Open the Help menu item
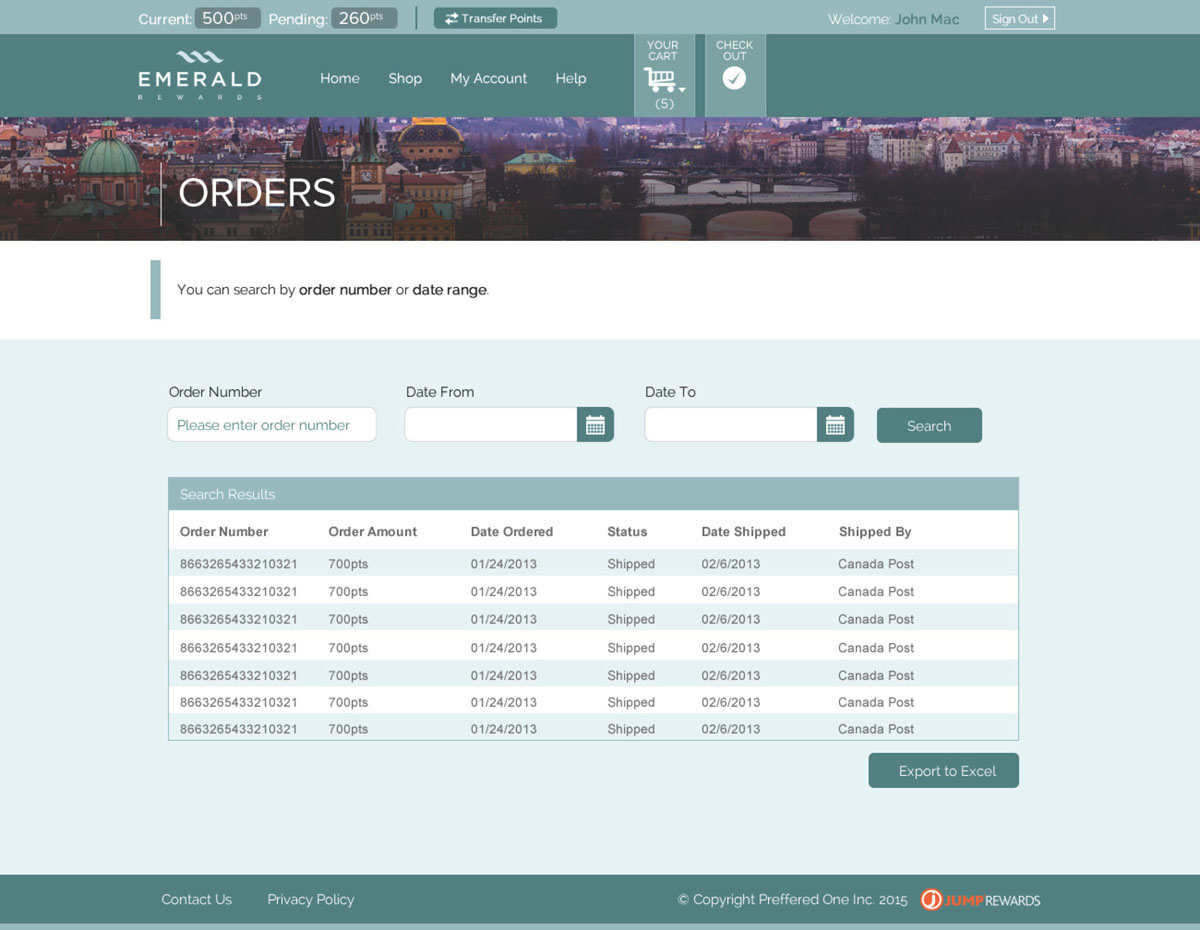The width and height of the screenshot is (1200, 930). click(571, 78)
